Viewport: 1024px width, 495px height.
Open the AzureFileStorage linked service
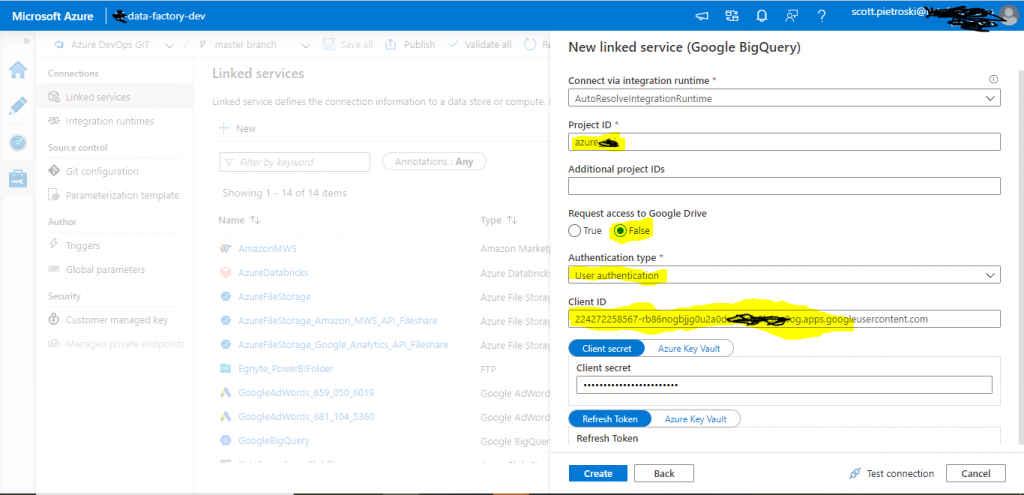click(x=274, y=296)
